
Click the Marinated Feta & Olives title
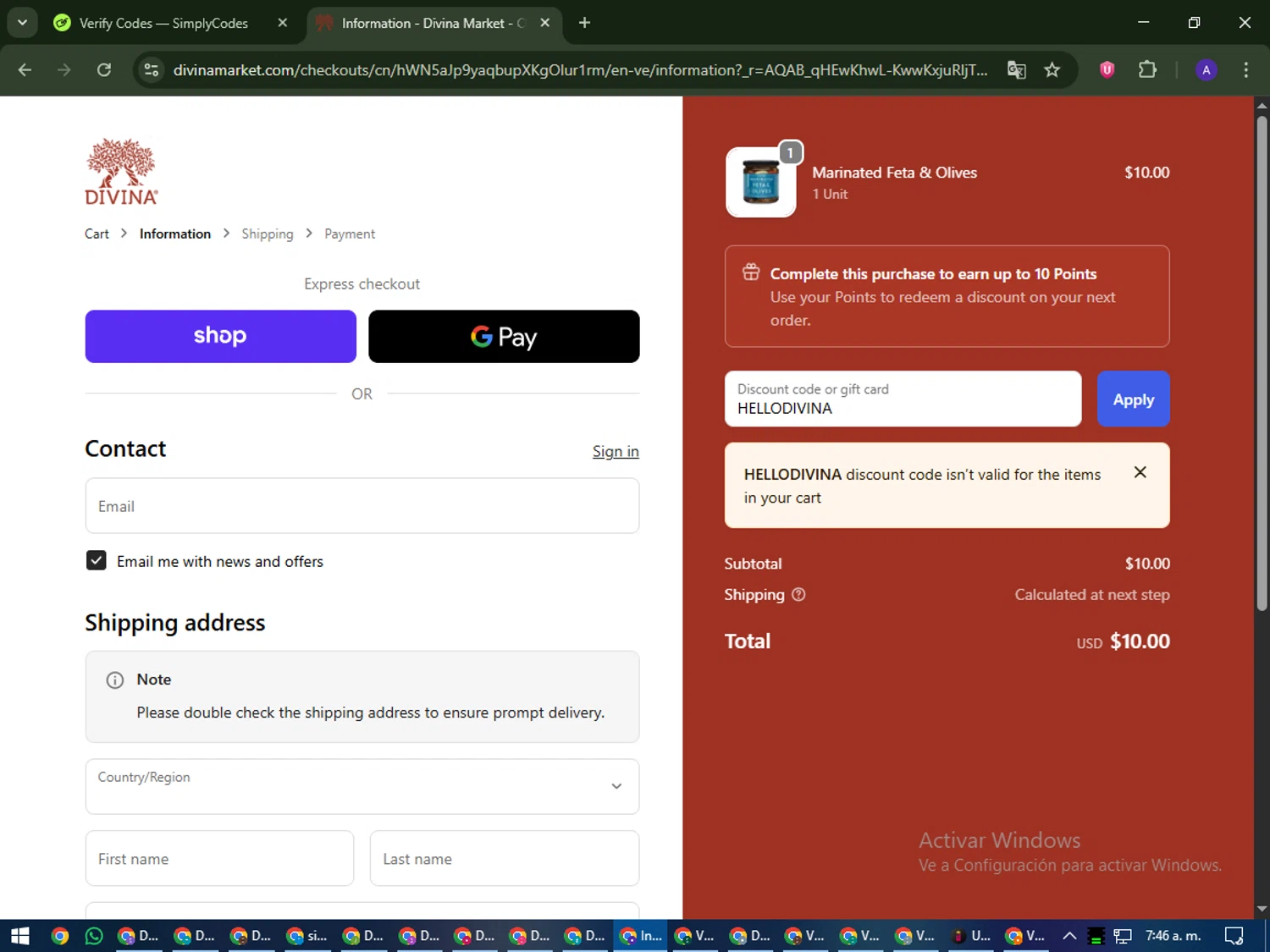coord(894,173)
